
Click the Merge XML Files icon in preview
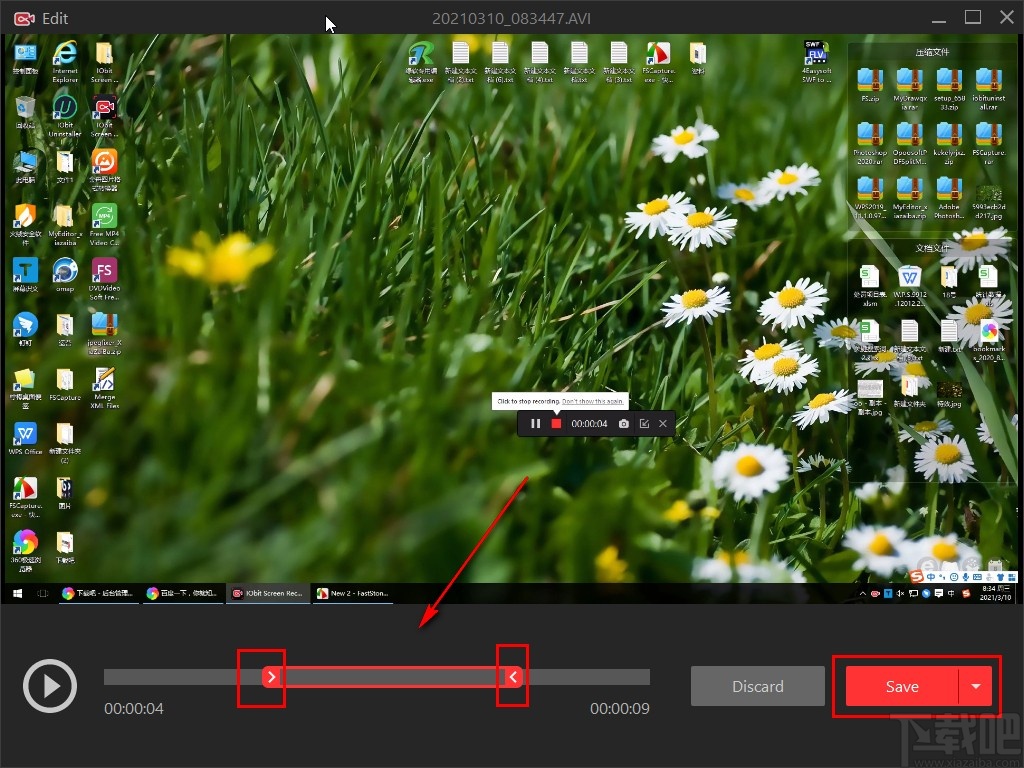click(x=104, y=387)
